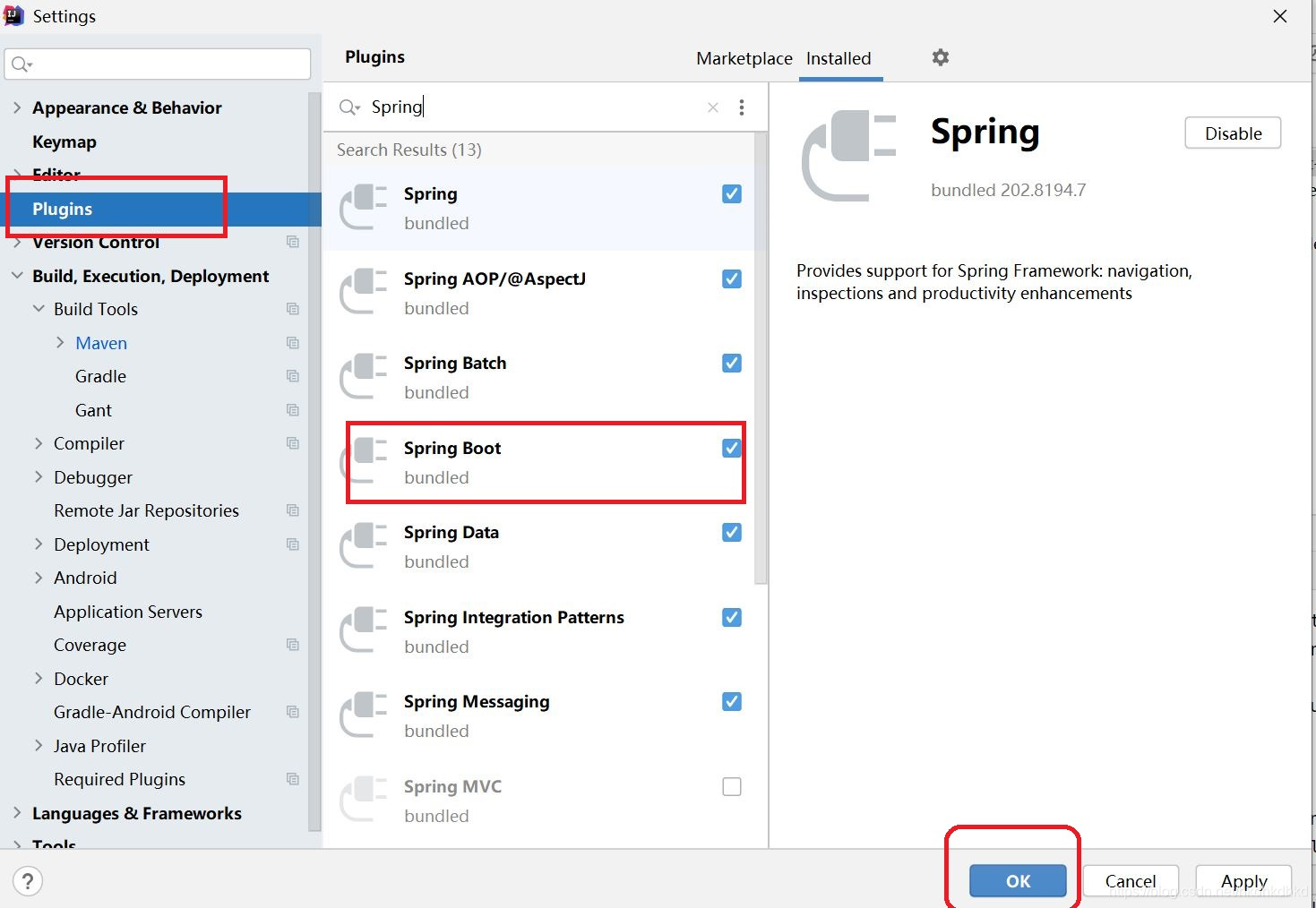The width and height of the screenshot is (1316, 908).
Task: Select the Installed tab
Action: tap(839, 58)
